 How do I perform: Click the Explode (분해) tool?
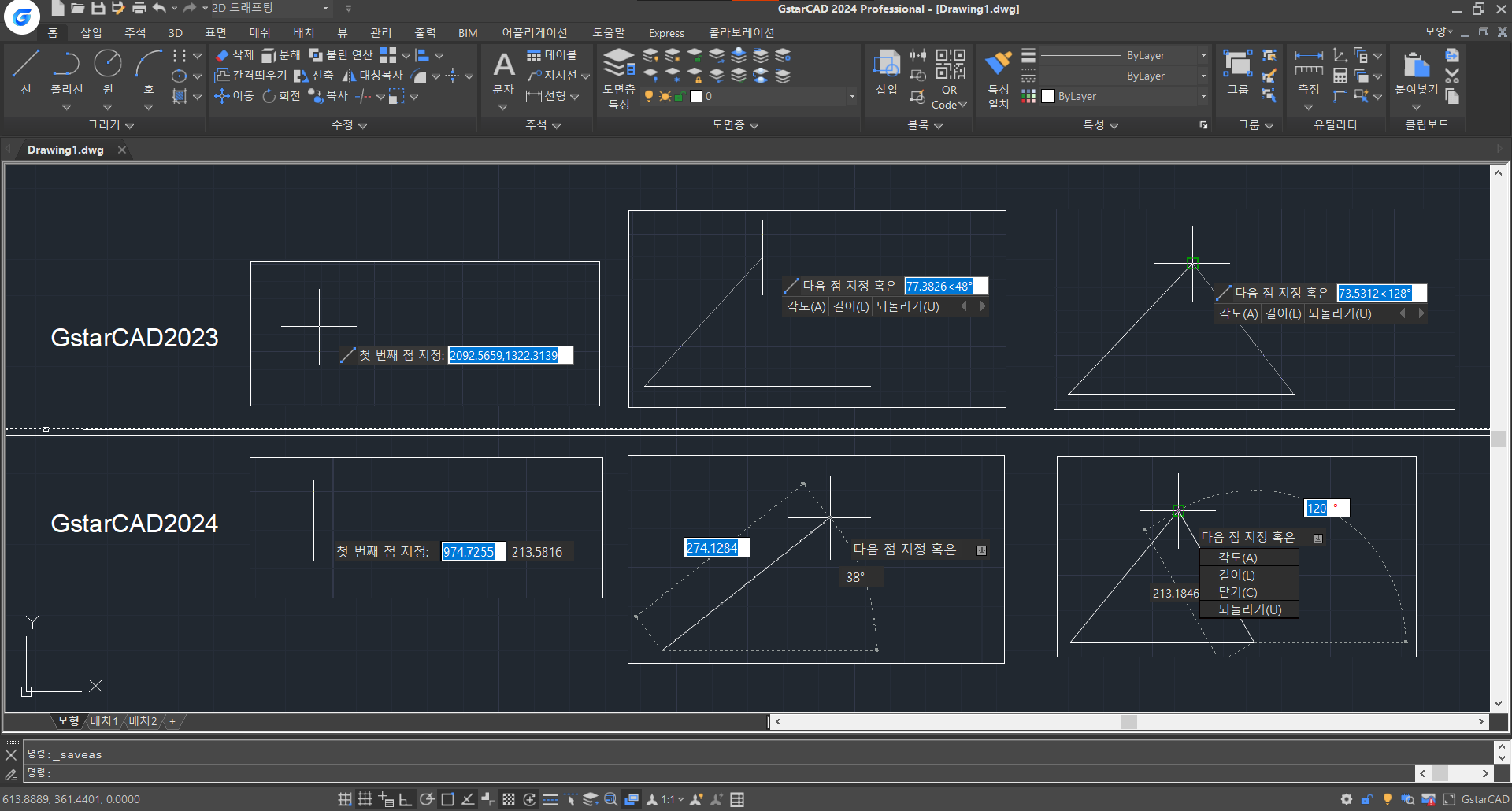point(281,54)
